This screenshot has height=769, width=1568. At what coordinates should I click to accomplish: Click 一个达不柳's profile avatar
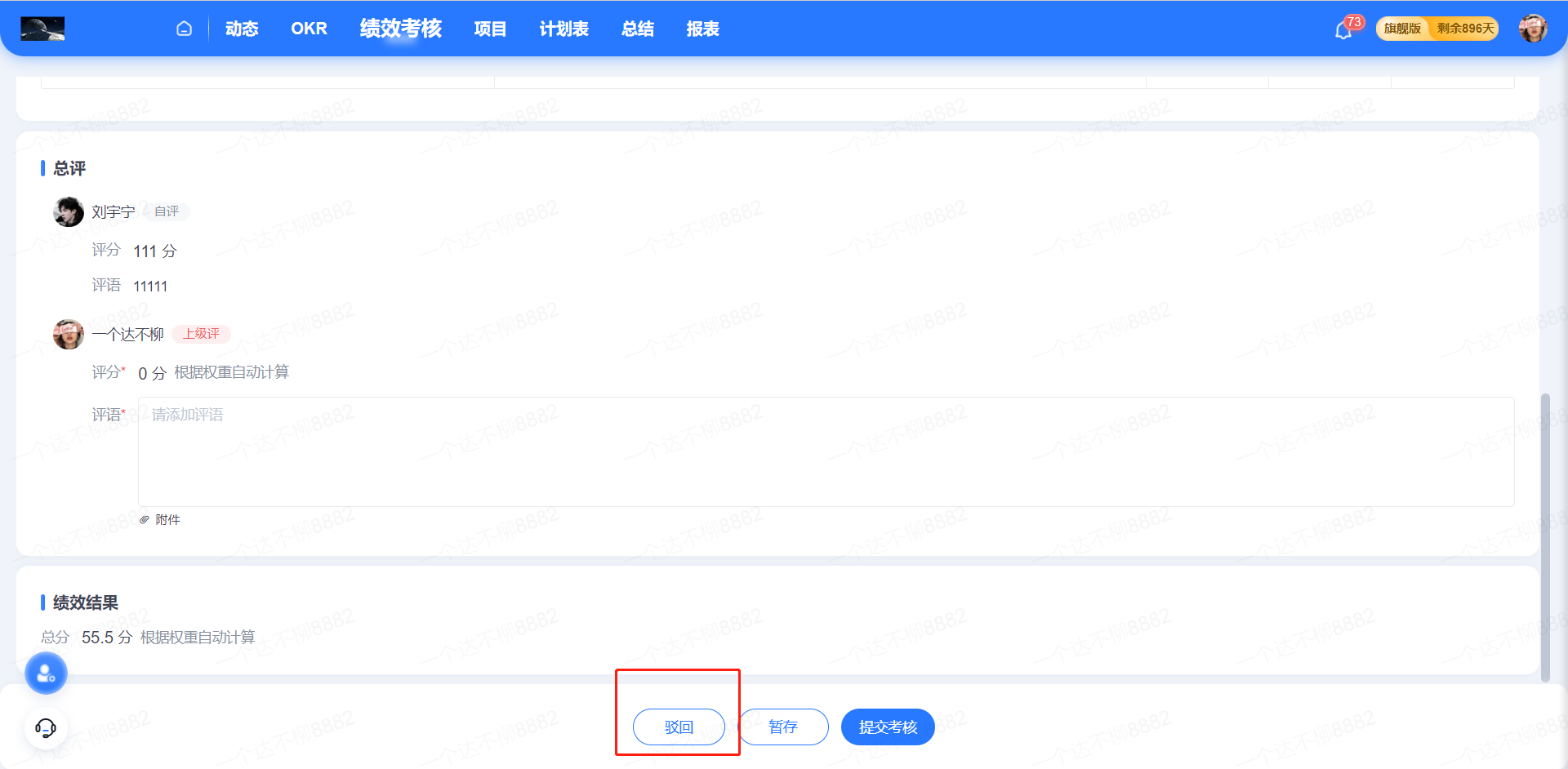(x=69, y=335)
